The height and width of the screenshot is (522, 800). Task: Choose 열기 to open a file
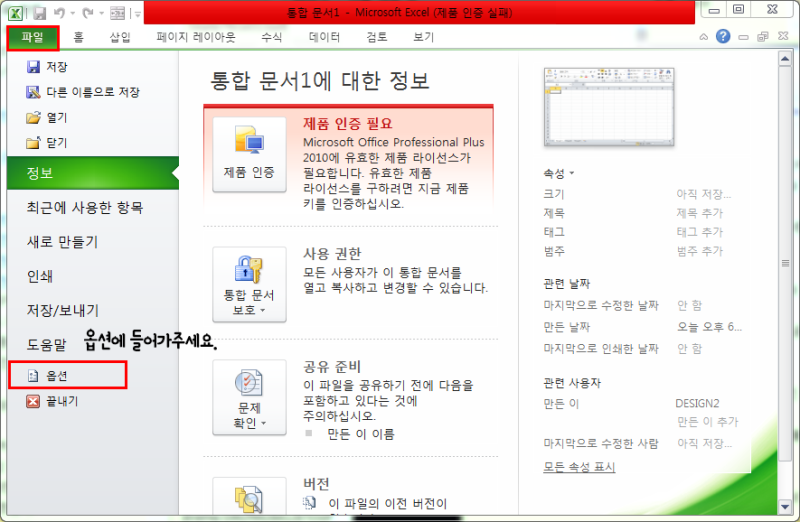pyautogui.click(x=47, y=118)
